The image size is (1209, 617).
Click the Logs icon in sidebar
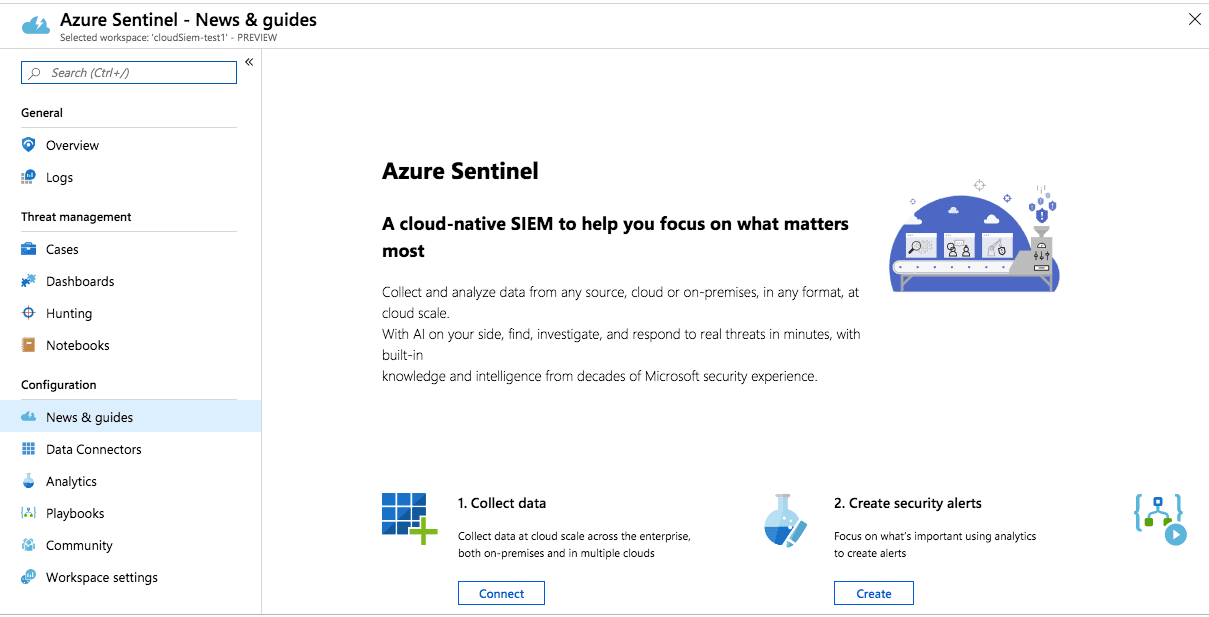pos(28,177)
